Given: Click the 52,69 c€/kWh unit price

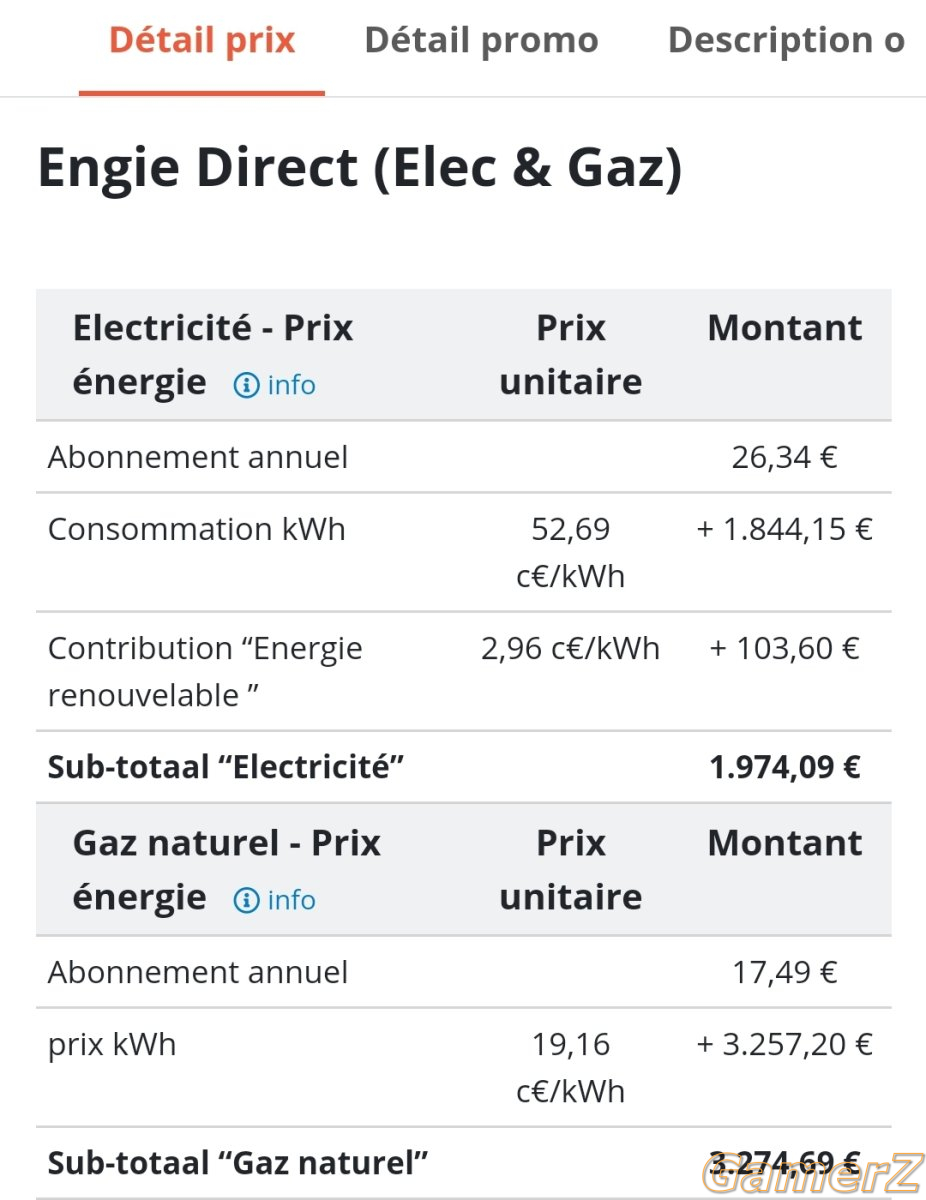Looking at the screenshot, I should click(571, 552).
